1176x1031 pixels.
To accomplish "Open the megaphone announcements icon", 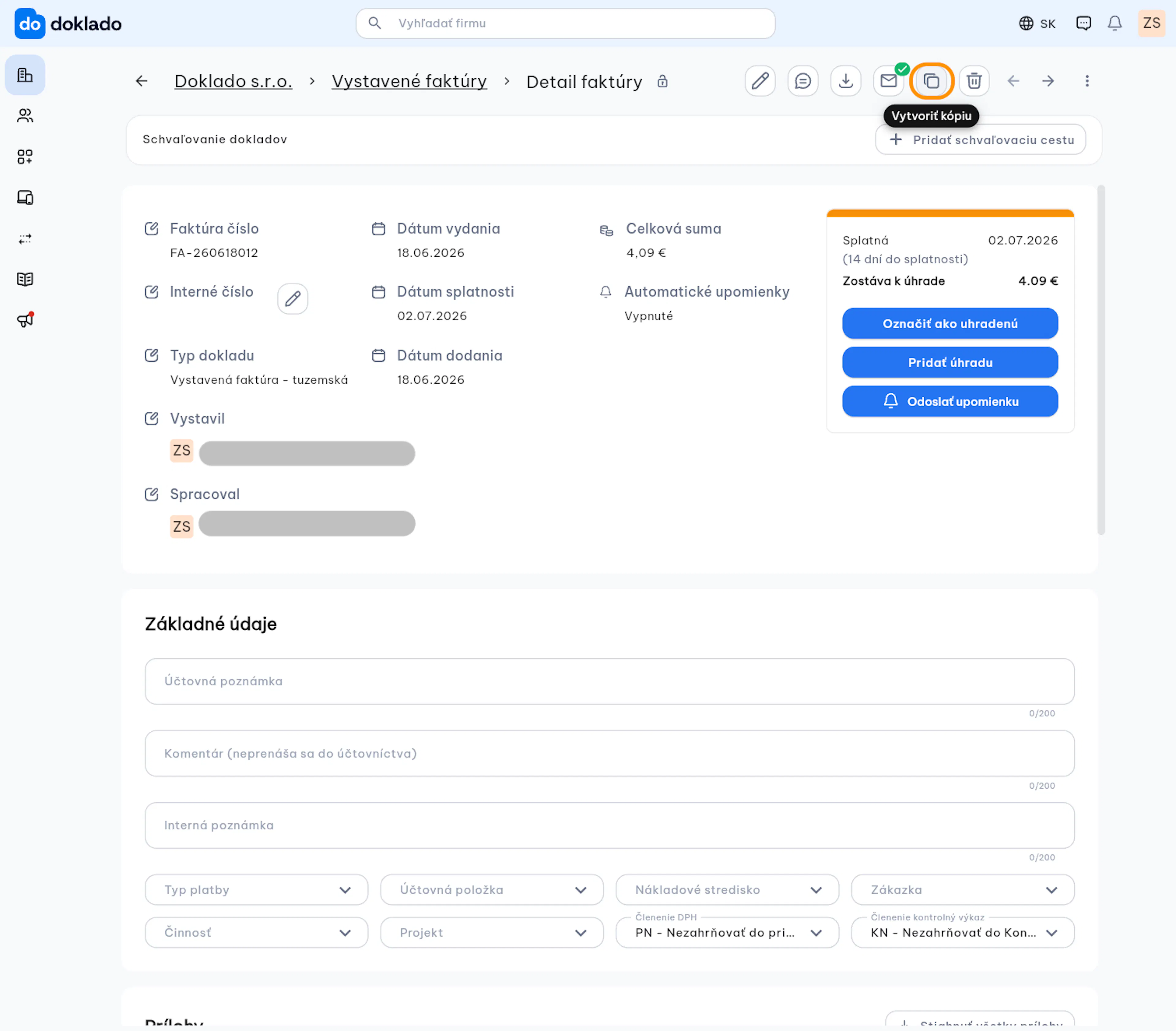I will [x=25, y=320].
